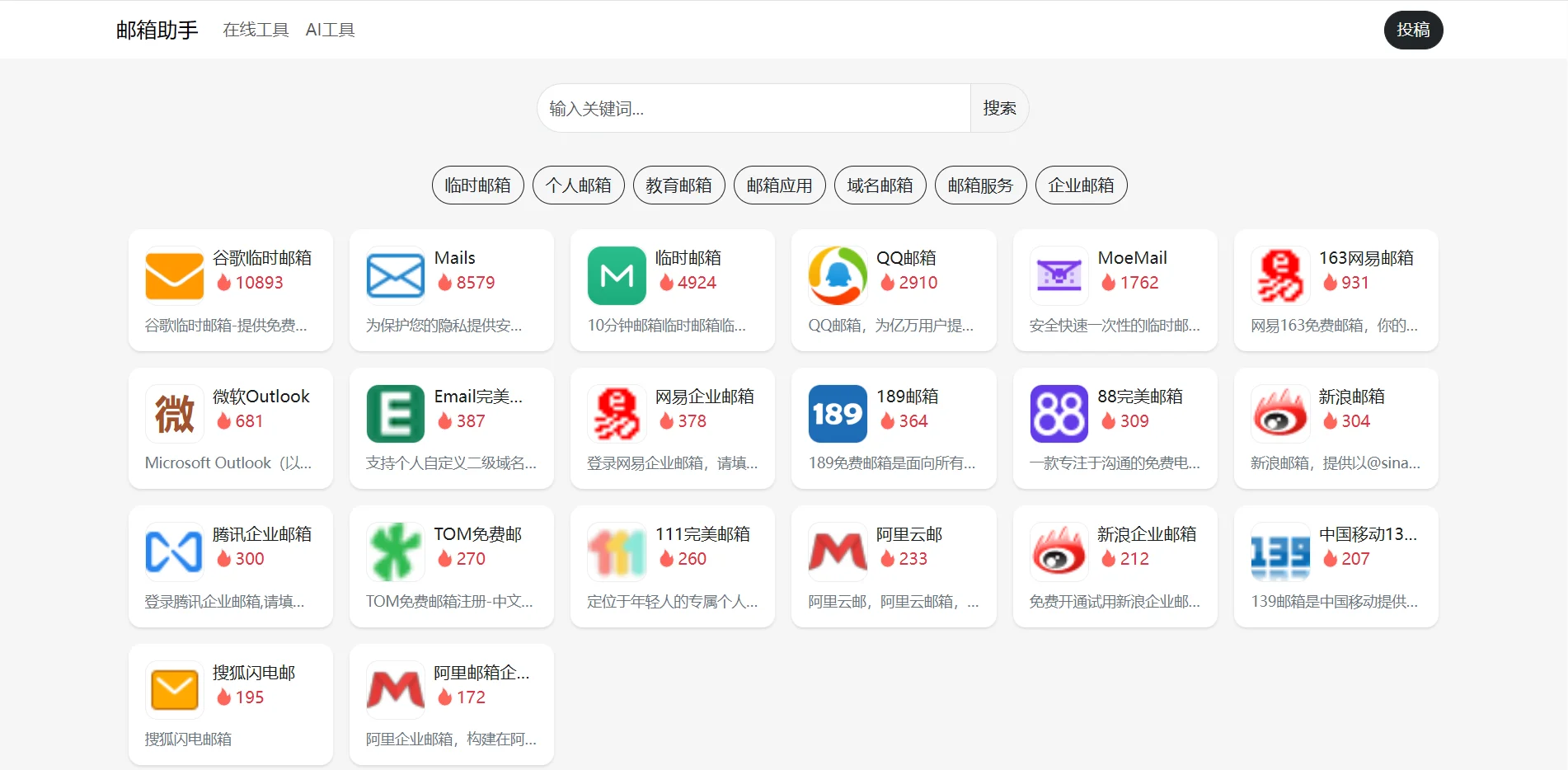
Task: Click the 新浪邮箱 flame logo
Action: (x=1279, y=413)
